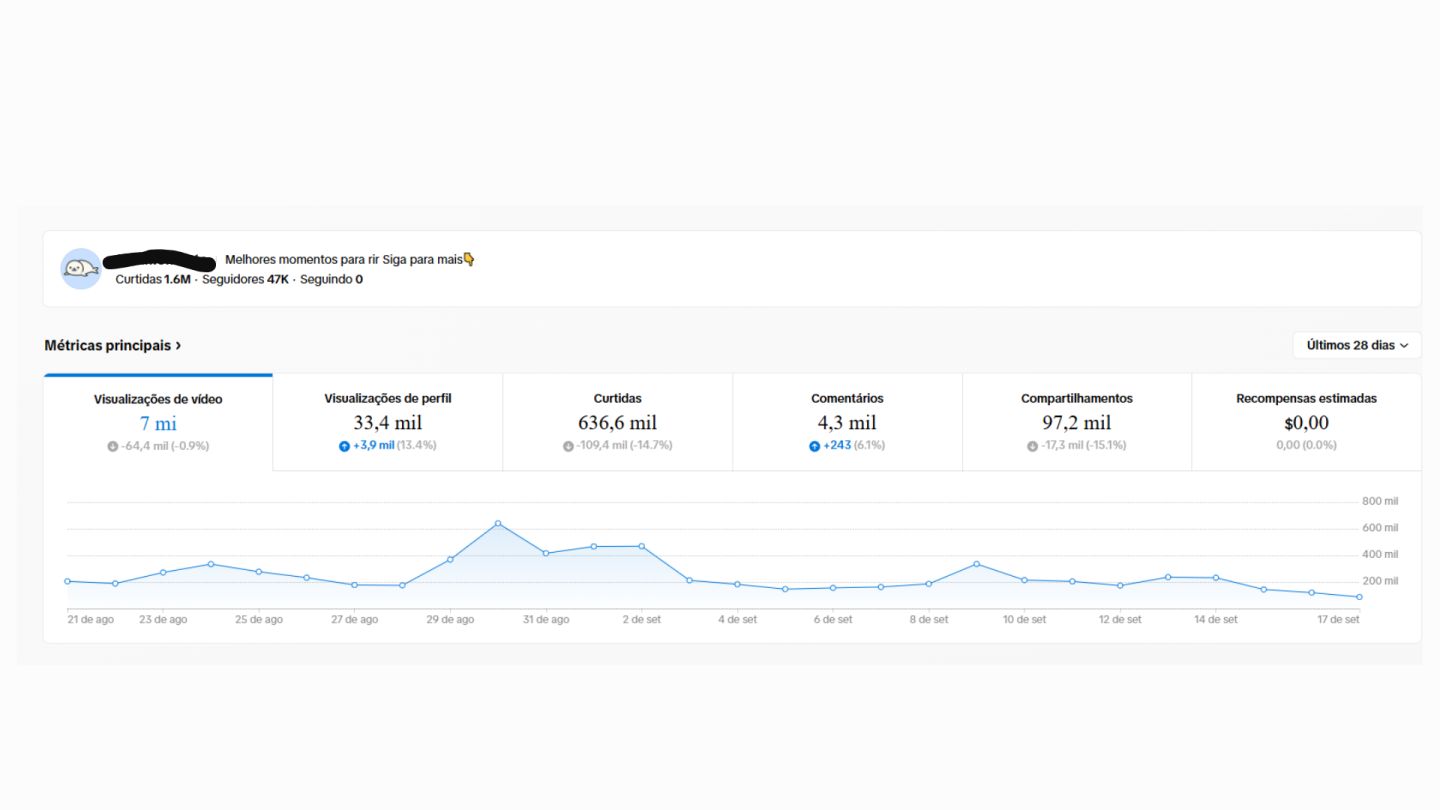The width and height of the screenshot is (1440, 810).
Task: Click the data point above 29 de ago
Action: click(450, 559)
